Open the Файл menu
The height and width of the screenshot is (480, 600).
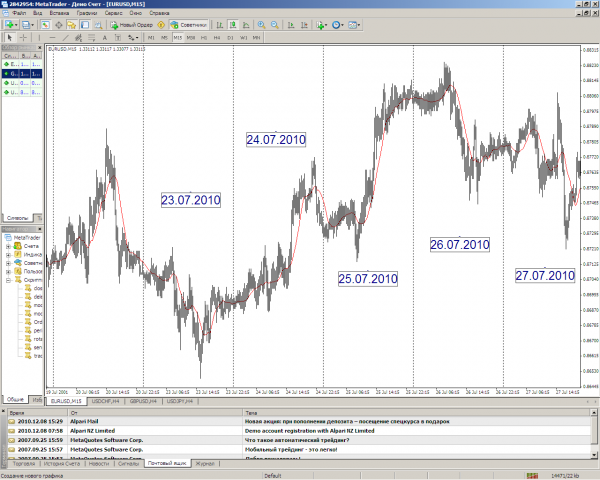tap(19, 13)
